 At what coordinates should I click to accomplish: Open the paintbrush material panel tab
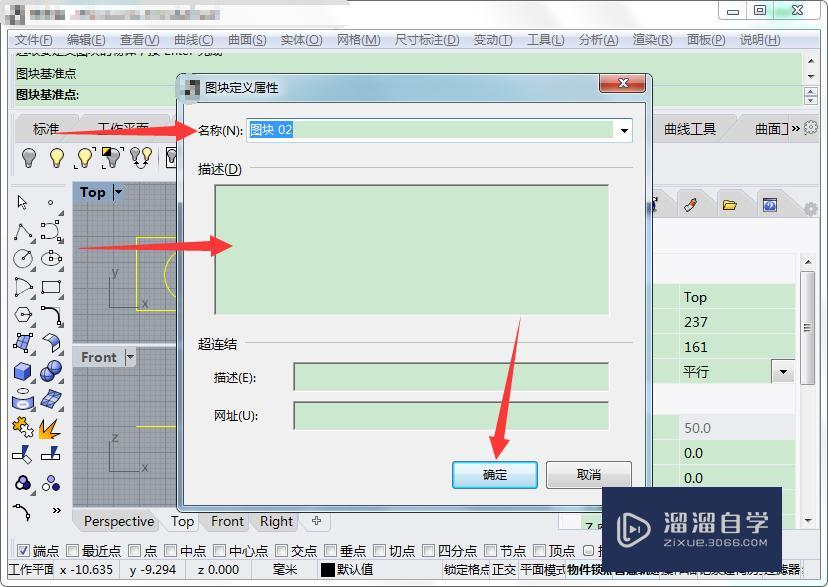[691, 205]
